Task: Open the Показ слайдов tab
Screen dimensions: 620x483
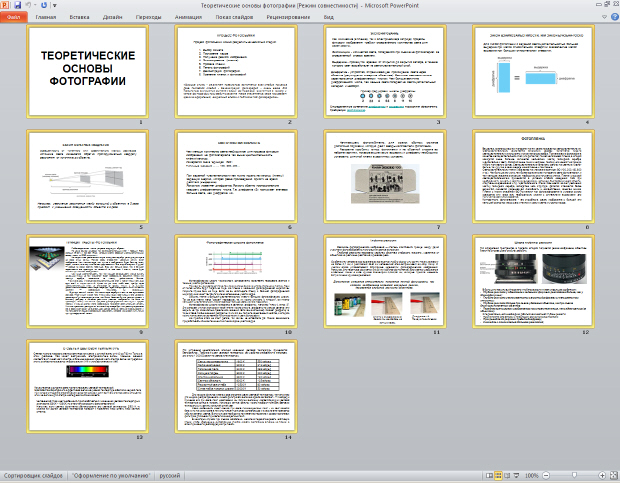Action: point(234,18)
